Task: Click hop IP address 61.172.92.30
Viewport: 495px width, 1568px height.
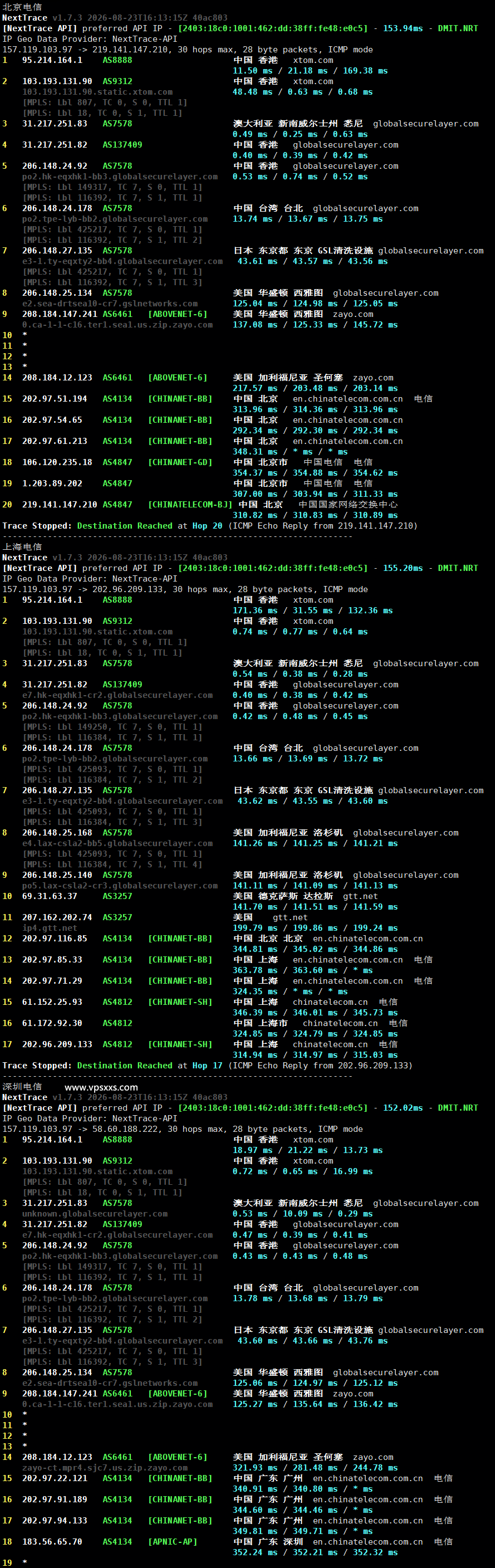Action: pos(52,1023)
